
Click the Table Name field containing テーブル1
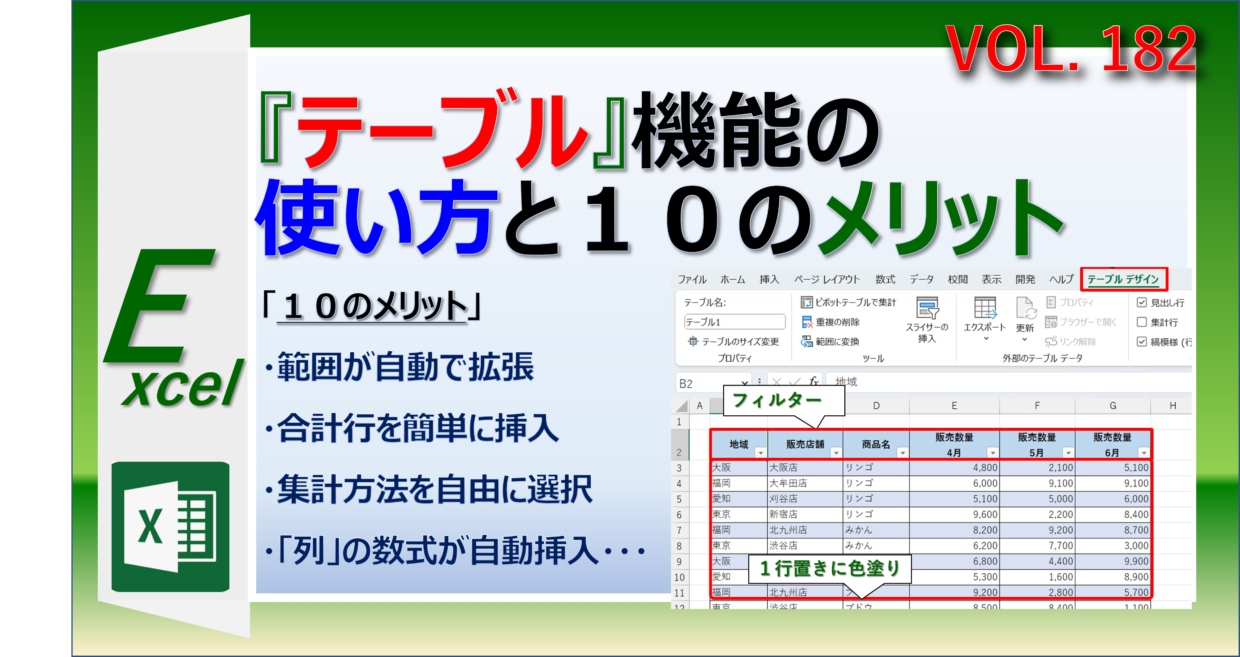735,322
